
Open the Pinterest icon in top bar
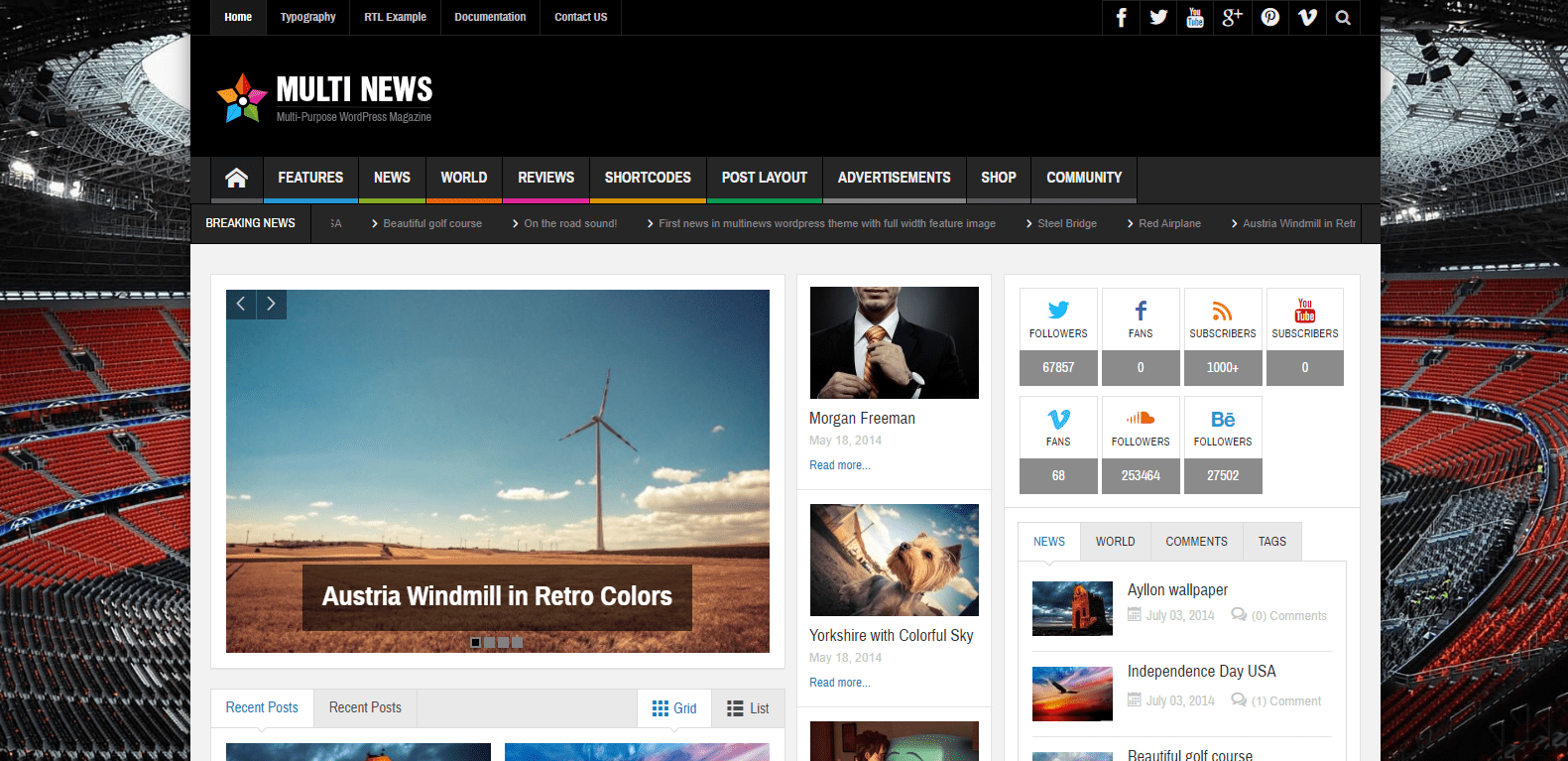[1269, 17]
